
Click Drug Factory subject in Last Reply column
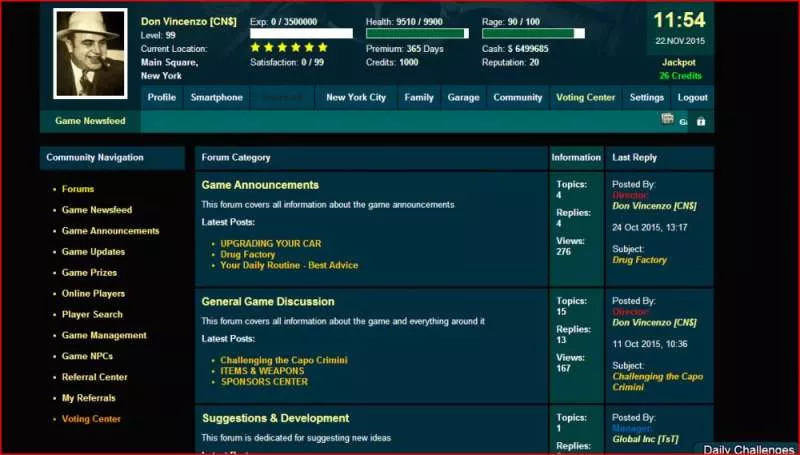coord(640,260)
